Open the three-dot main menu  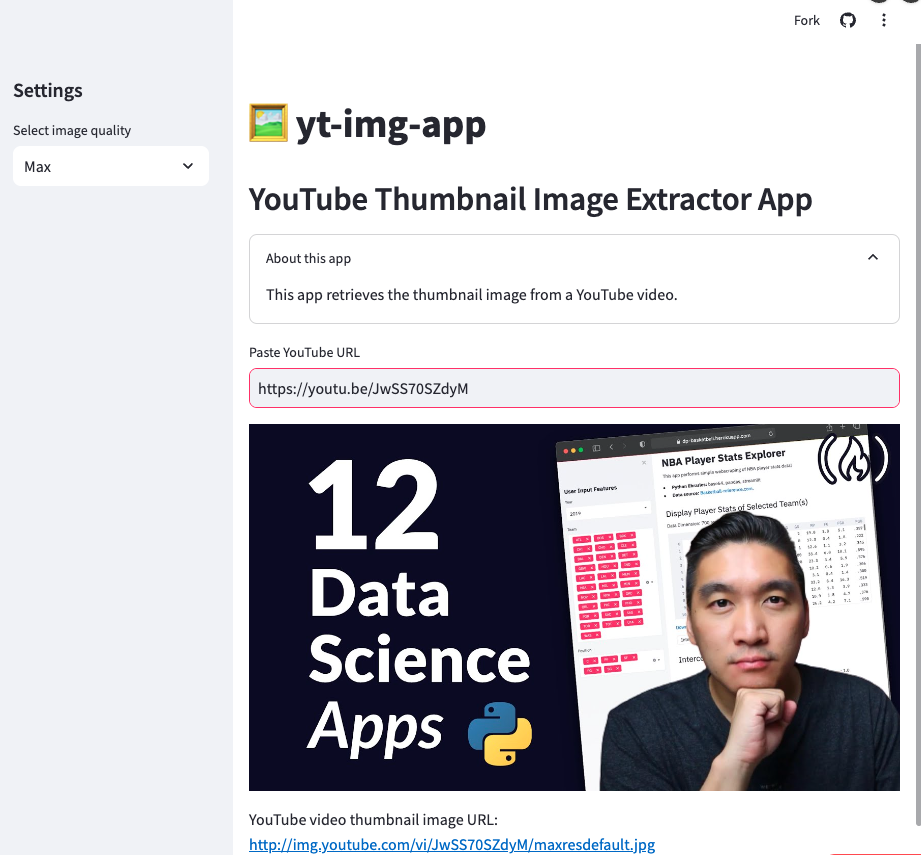[883, 21]
